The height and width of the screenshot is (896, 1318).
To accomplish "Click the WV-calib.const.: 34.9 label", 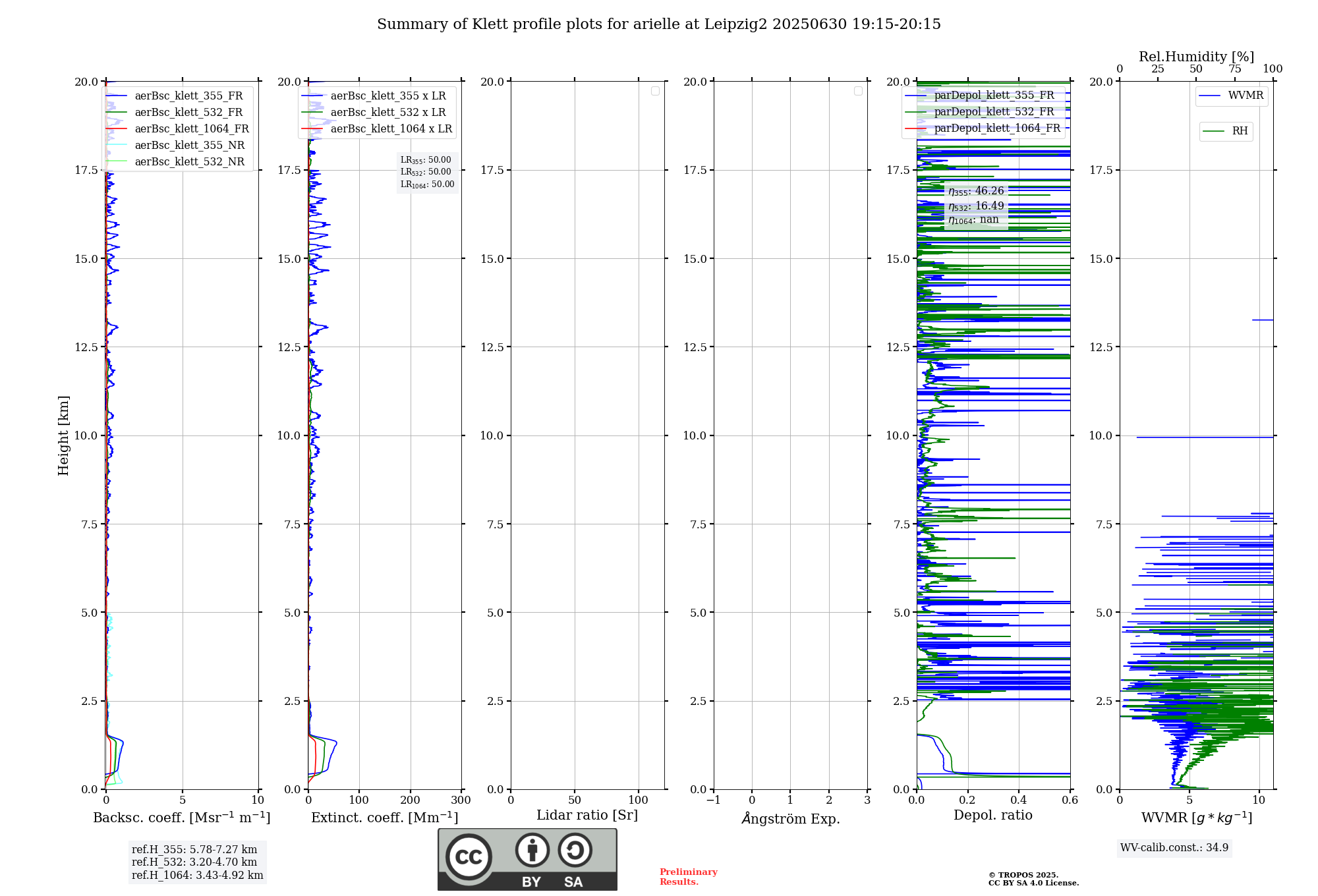I will coord(1174,848).
